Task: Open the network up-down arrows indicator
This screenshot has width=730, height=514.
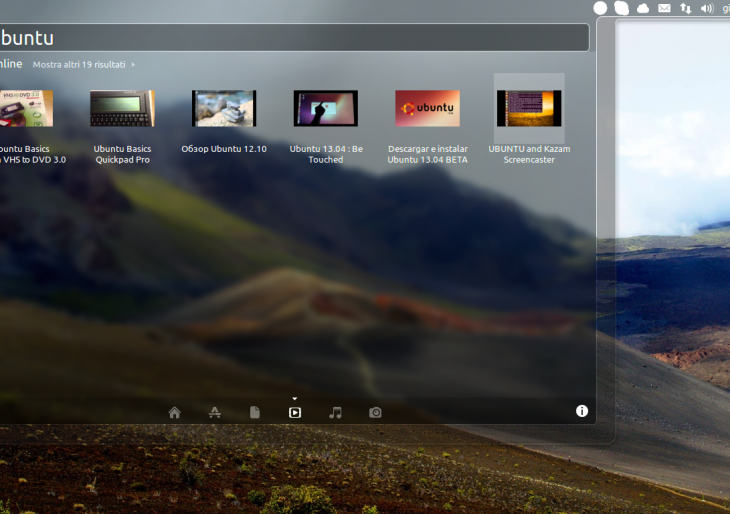Action: [x=686, y=8]
